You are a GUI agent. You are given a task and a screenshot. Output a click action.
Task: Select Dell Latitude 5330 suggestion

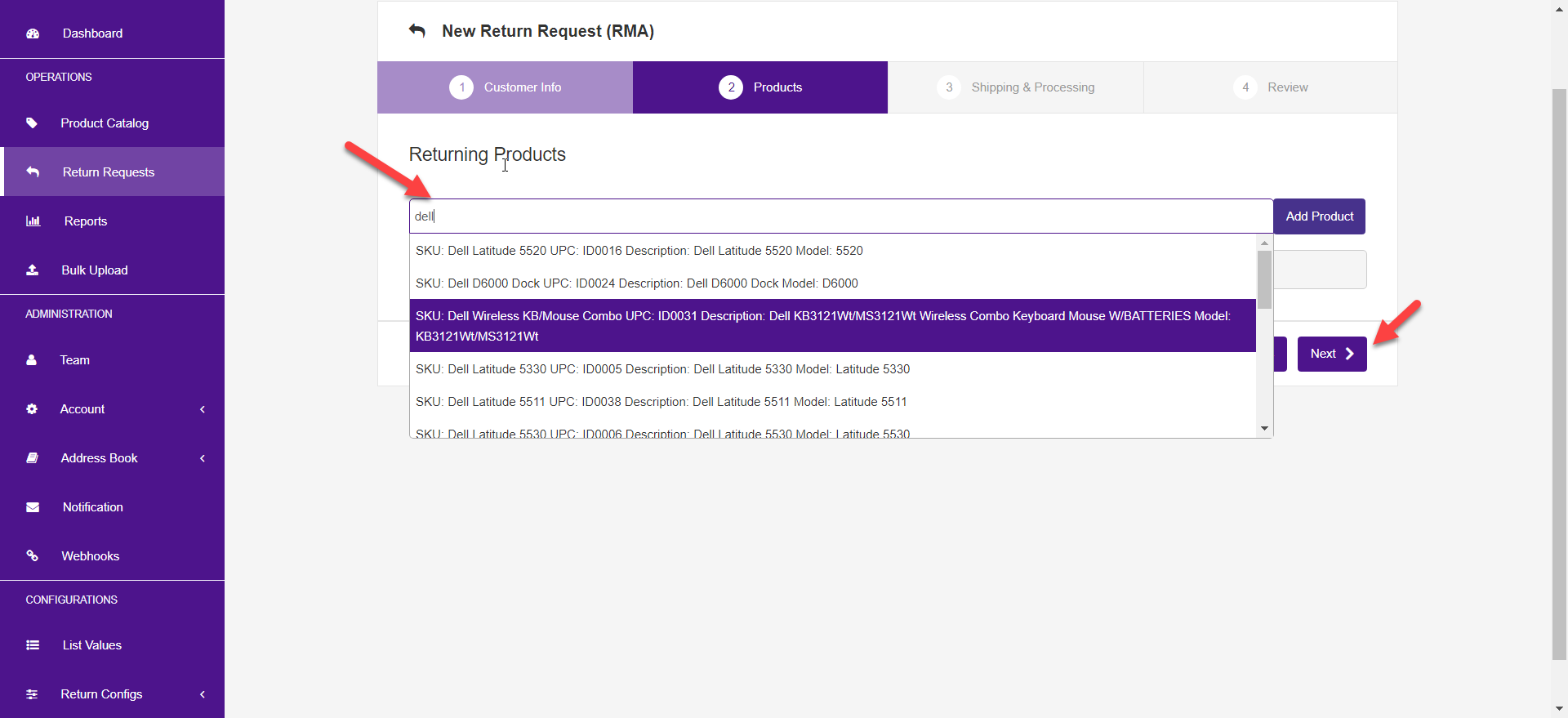point(833,369)
